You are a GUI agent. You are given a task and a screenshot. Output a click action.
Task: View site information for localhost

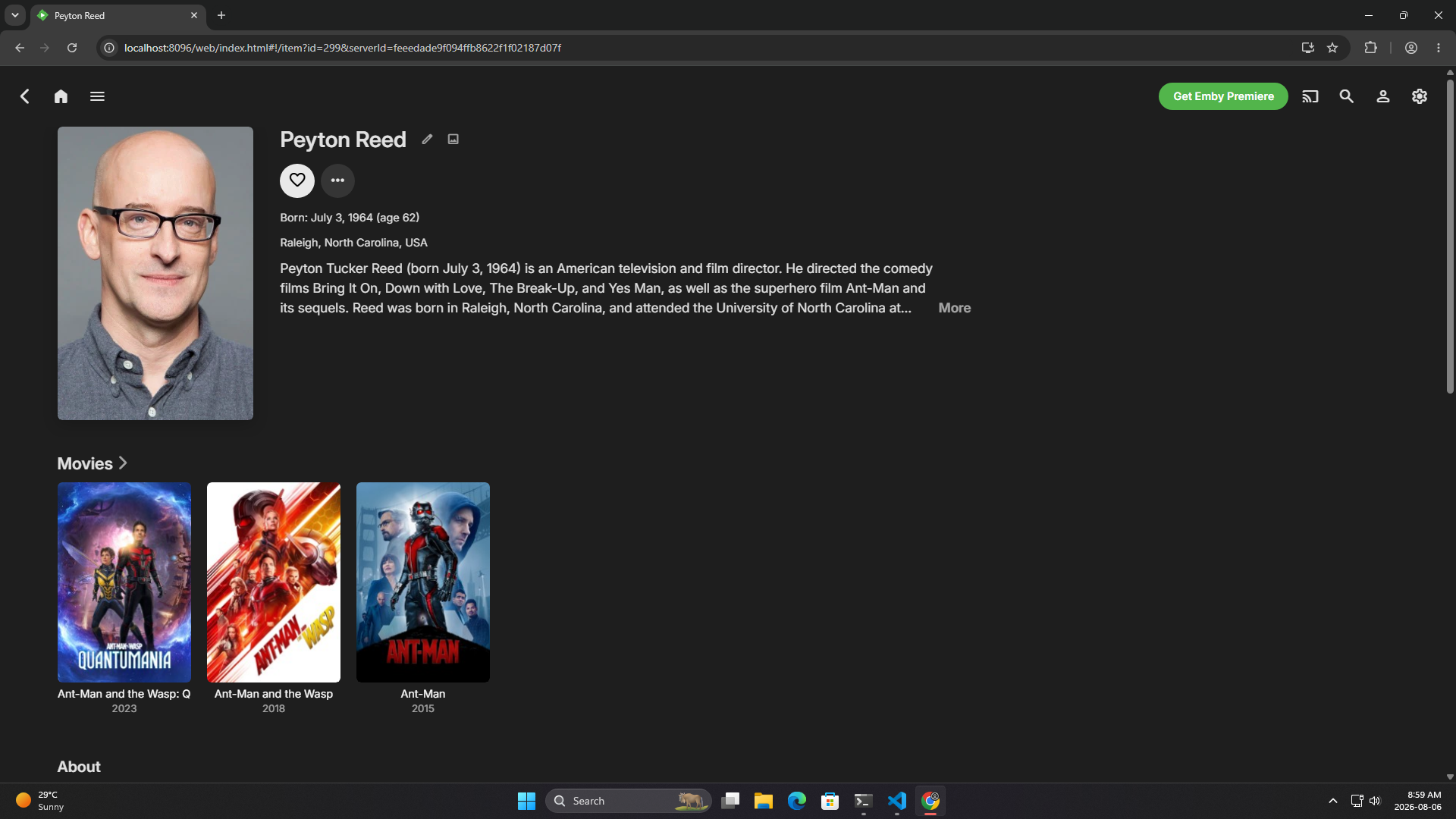click(x=109, y=48)
